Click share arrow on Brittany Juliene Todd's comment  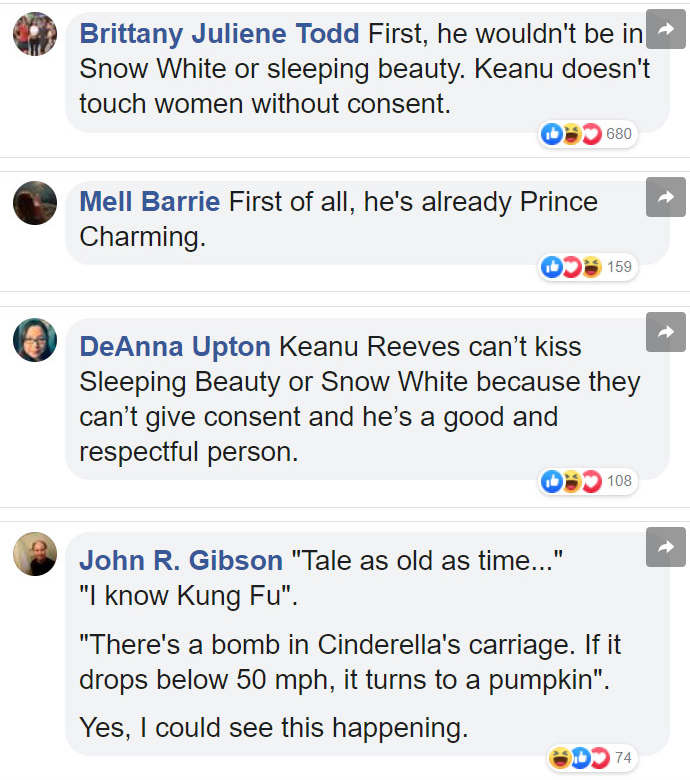(665, 32)
